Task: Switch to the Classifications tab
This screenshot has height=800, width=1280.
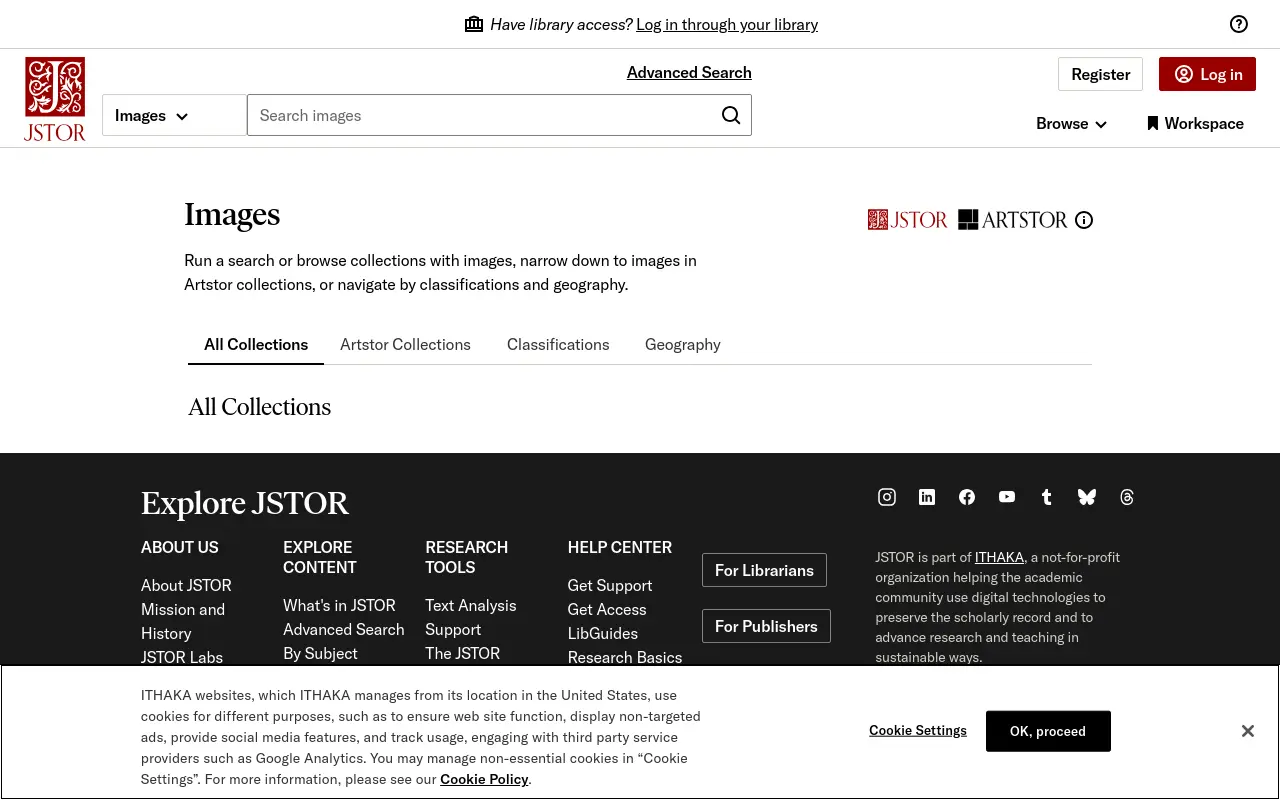Action: tap(558, 344)
